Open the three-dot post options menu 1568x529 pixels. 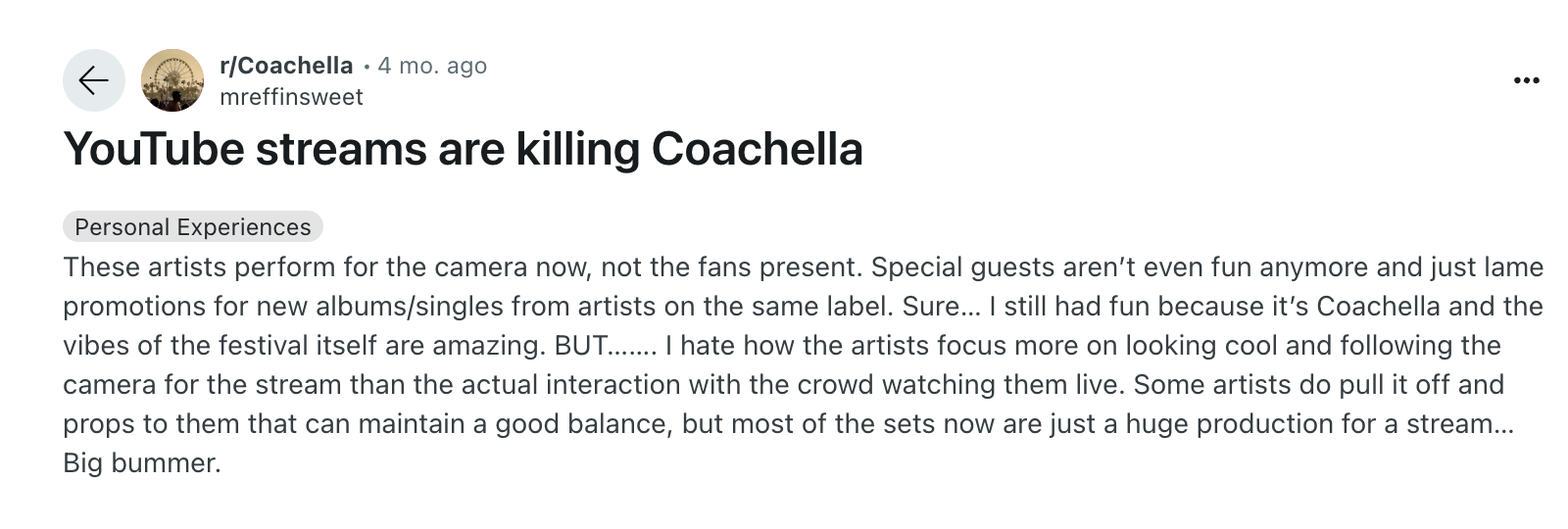[x=1526, y=80]
